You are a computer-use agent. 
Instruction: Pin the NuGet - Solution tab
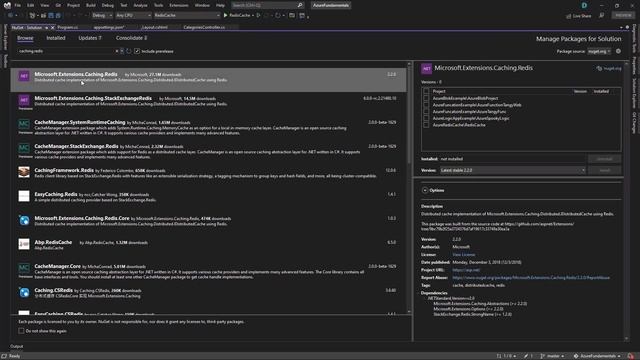point(47,27)
